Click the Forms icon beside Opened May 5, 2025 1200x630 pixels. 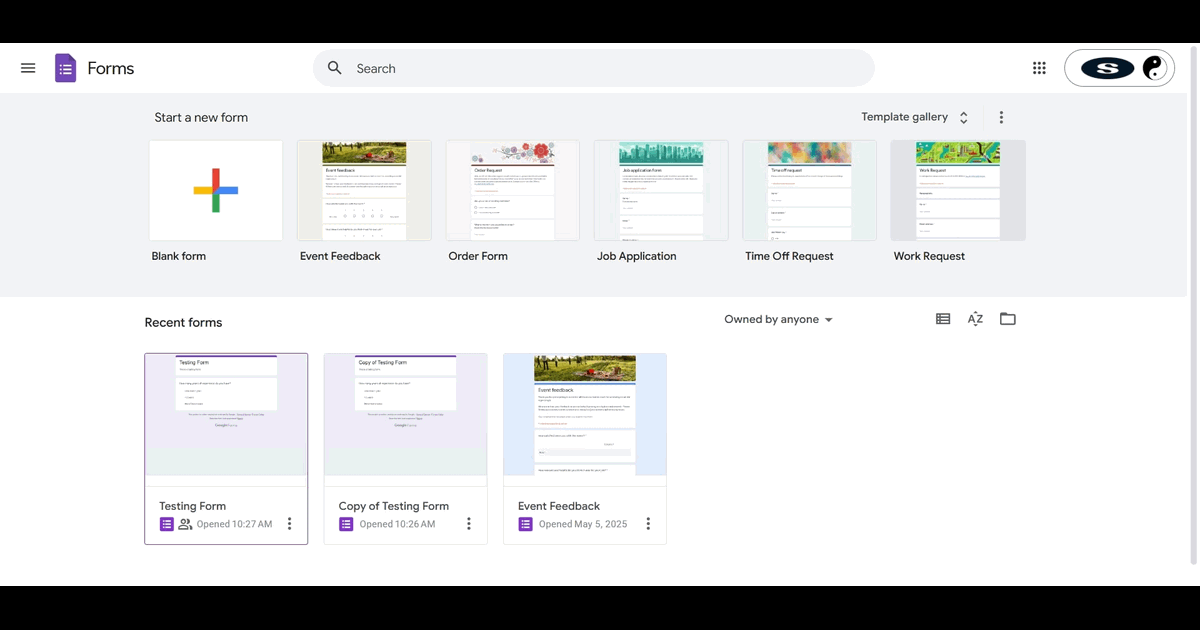pyautogui.click(x=525, y=524)
